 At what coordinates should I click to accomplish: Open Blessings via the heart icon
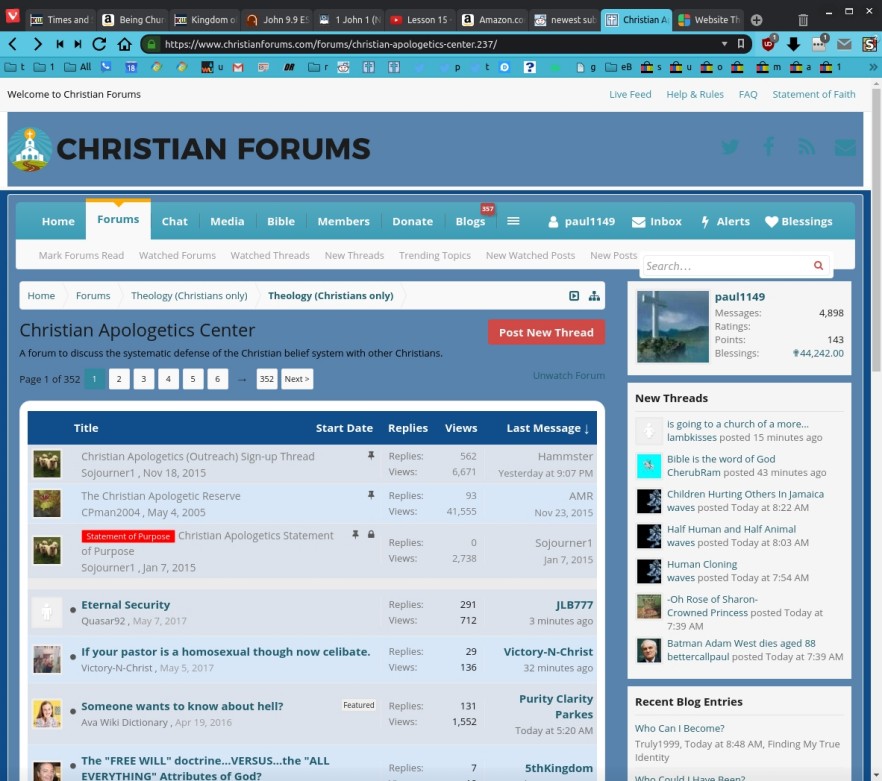pyautogui.click(x=770, y=221)
